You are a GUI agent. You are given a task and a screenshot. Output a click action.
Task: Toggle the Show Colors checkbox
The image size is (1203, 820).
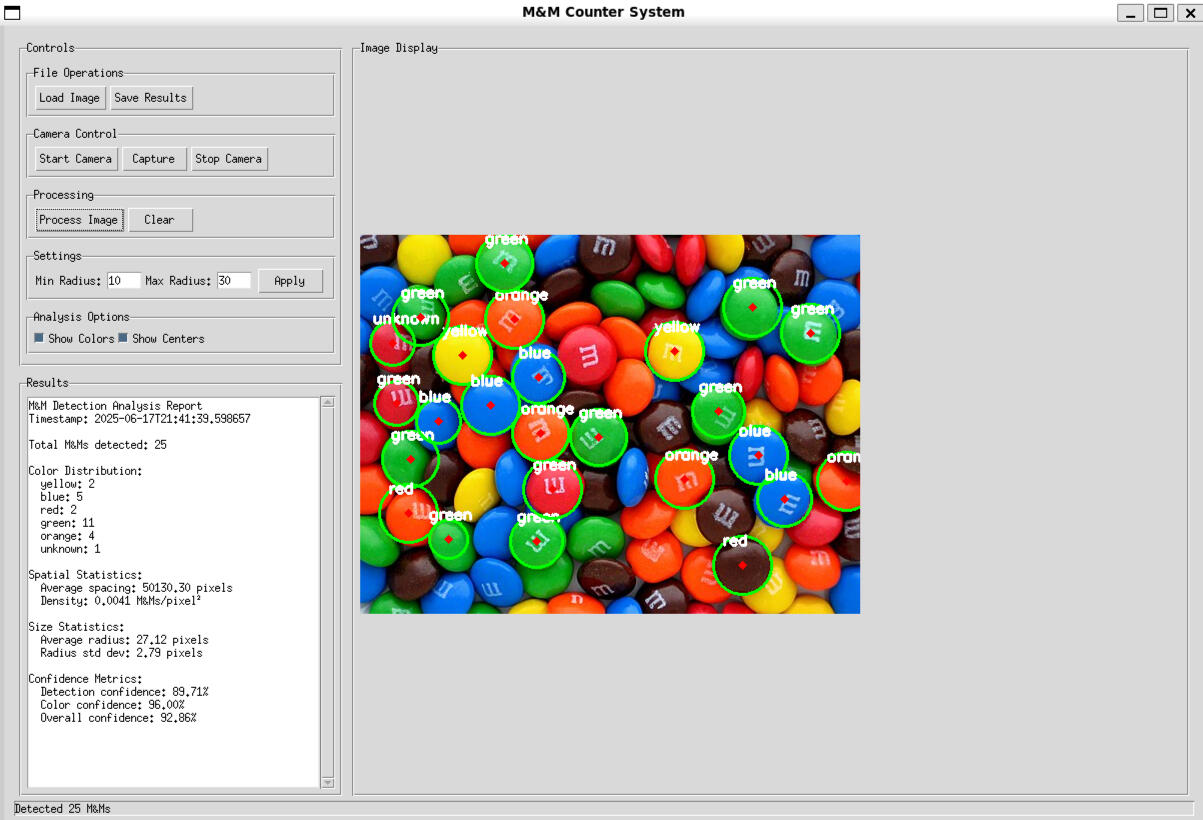click(40, 339)
